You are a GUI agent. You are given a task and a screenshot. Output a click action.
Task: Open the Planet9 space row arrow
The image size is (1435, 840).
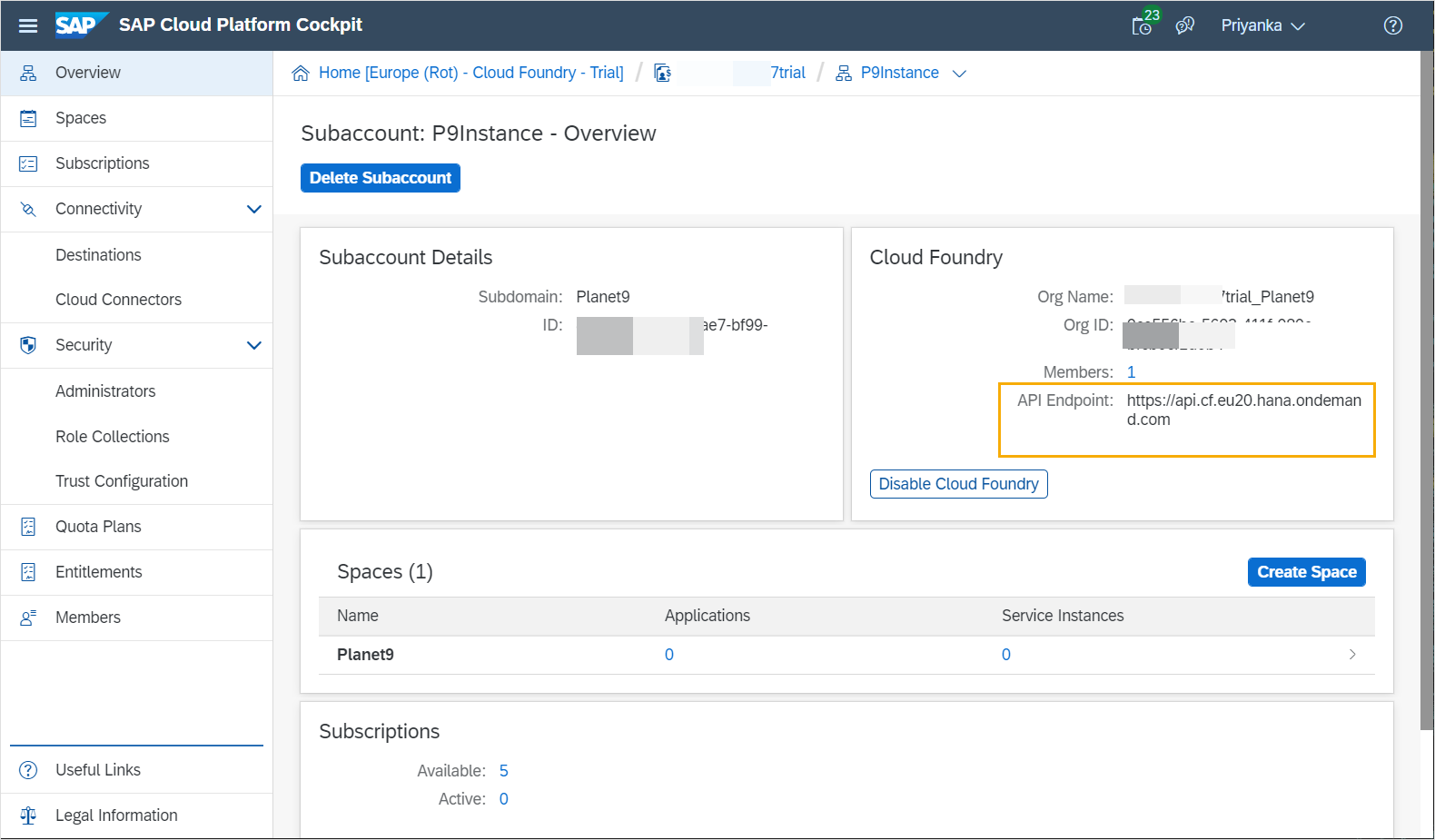[x=1351, y=655]
